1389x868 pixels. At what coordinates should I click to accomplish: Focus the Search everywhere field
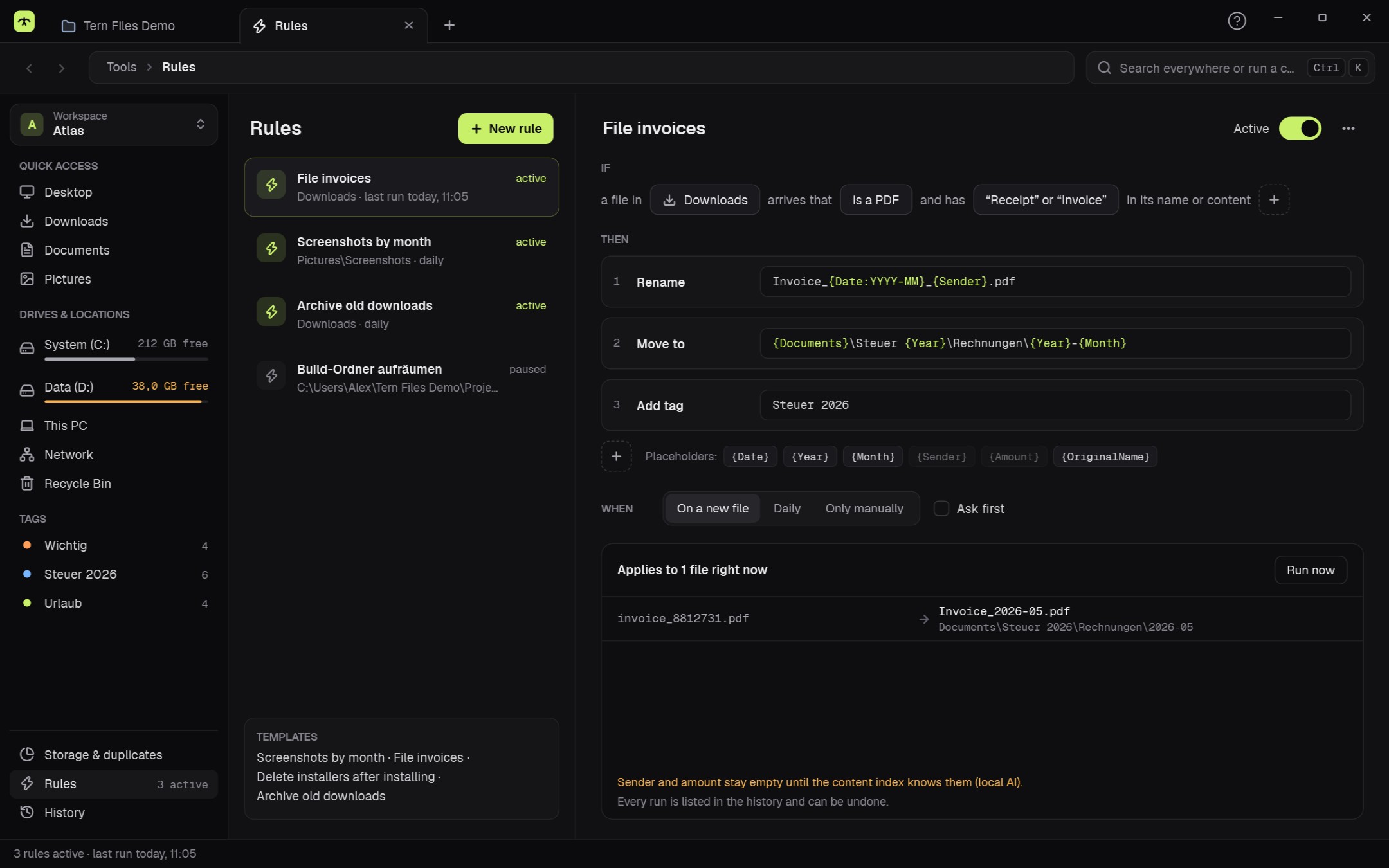click(1230, 68)
